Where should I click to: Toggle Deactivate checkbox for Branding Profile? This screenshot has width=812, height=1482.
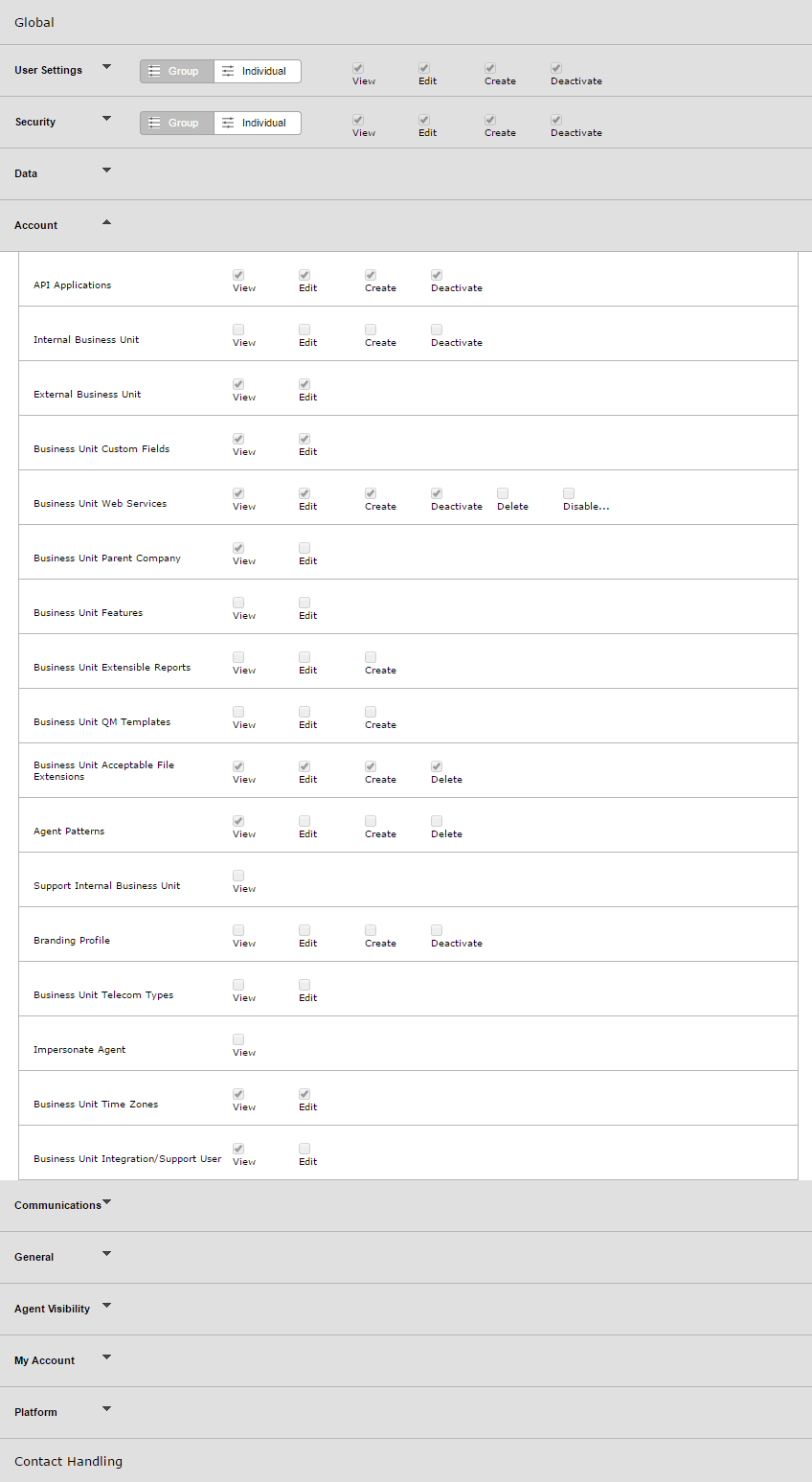pos(437,930)
